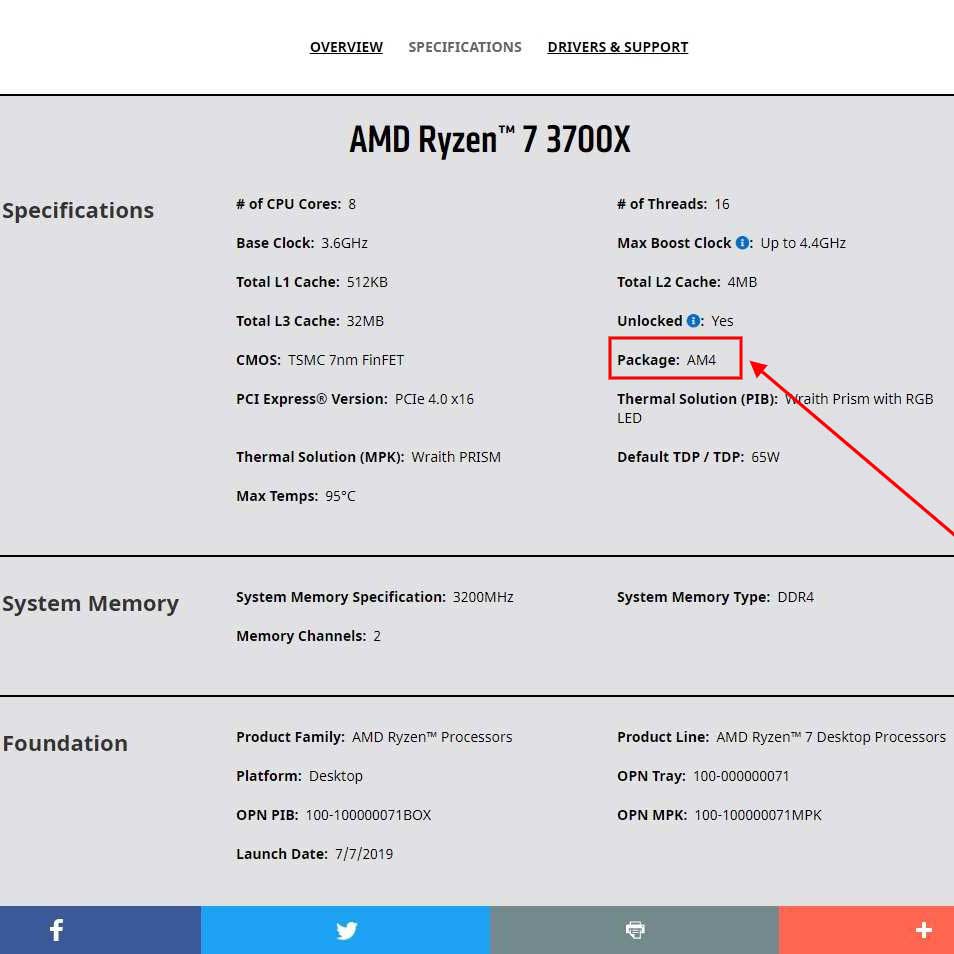Click the 'Unlocked' Yes value
This screenshot has height=954, width=954.
[x=722, y=321]
